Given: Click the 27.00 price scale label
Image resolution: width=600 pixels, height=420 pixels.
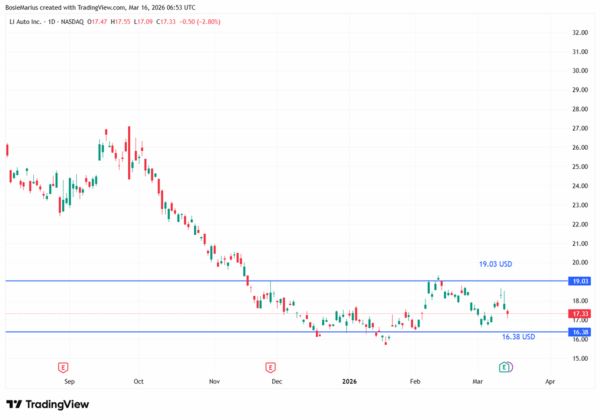Looking at the screenshot, I should [580, 129].
